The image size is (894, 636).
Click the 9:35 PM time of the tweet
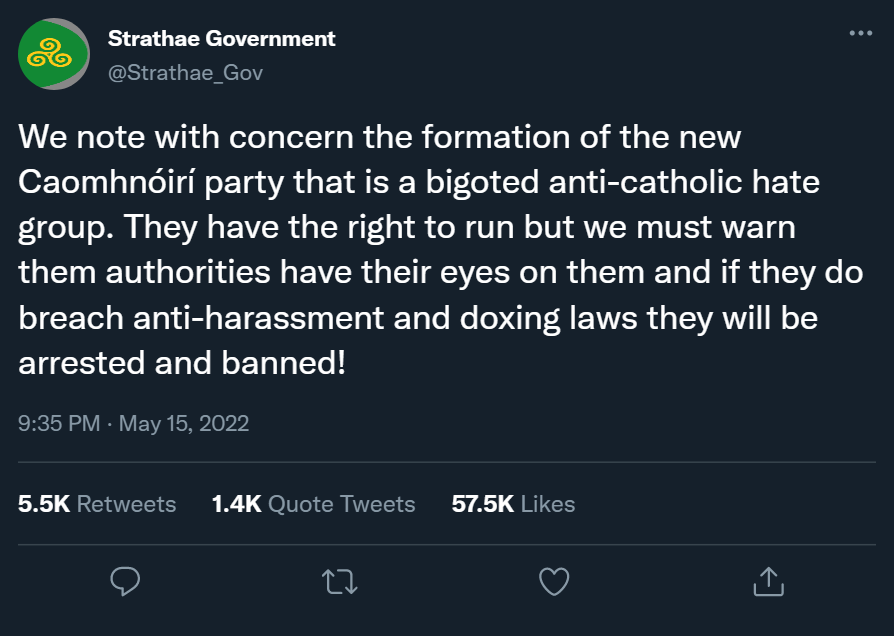point(60,423)
